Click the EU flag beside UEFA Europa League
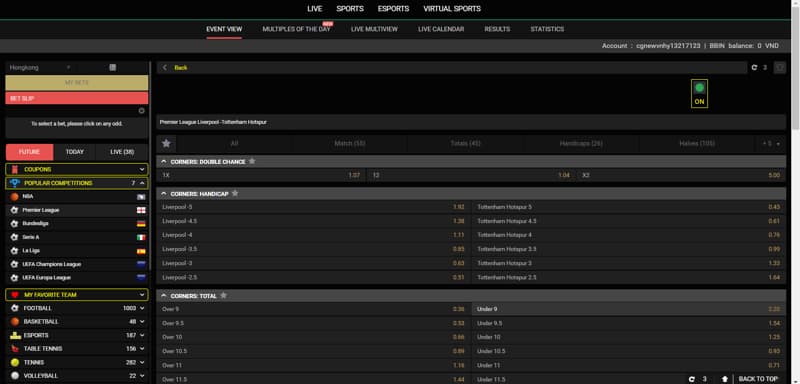This screenshot has width=800, height=384. (141, 278)
